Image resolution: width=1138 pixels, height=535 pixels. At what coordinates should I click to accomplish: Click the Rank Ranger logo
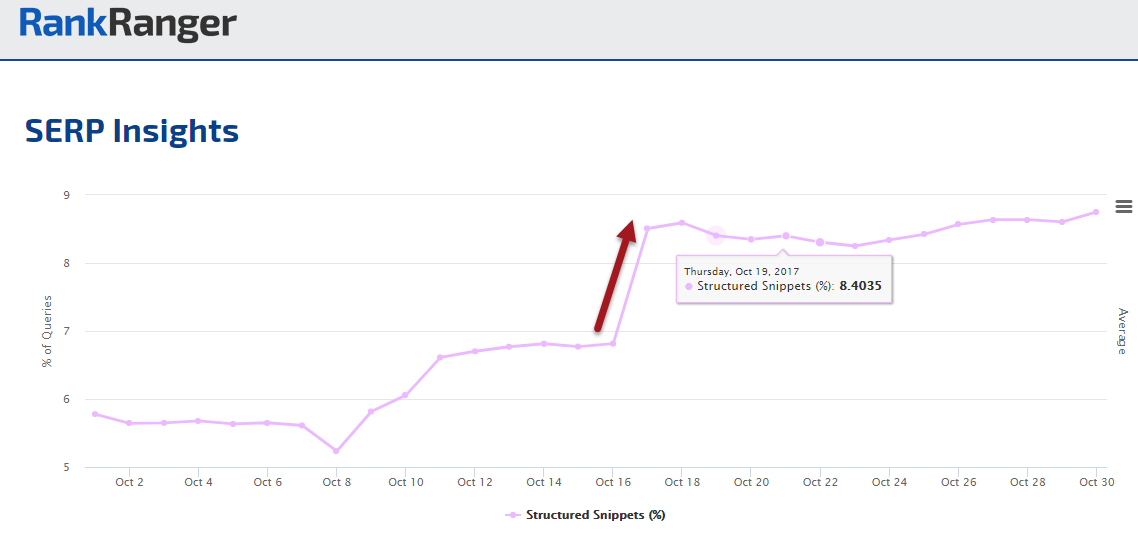click(128, 24)
